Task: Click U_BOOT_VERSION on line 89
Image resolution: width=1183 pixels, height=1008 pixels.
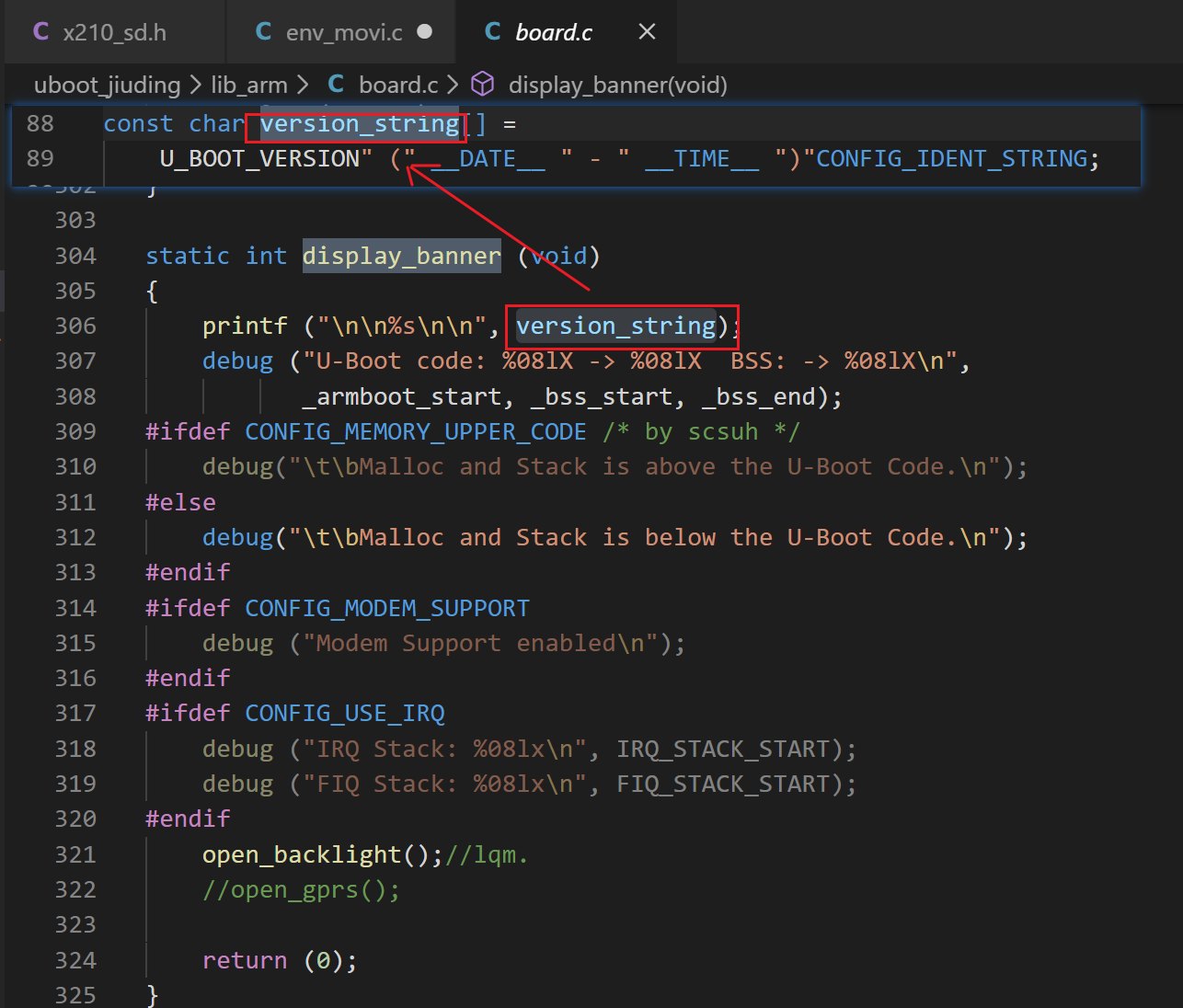Action: [x=259, y=158]
